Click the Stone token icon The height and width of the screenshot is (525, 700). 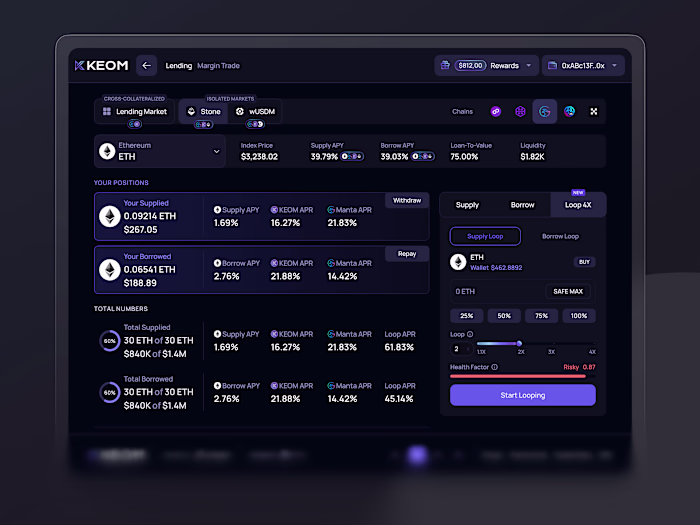(x=192, y=111)
